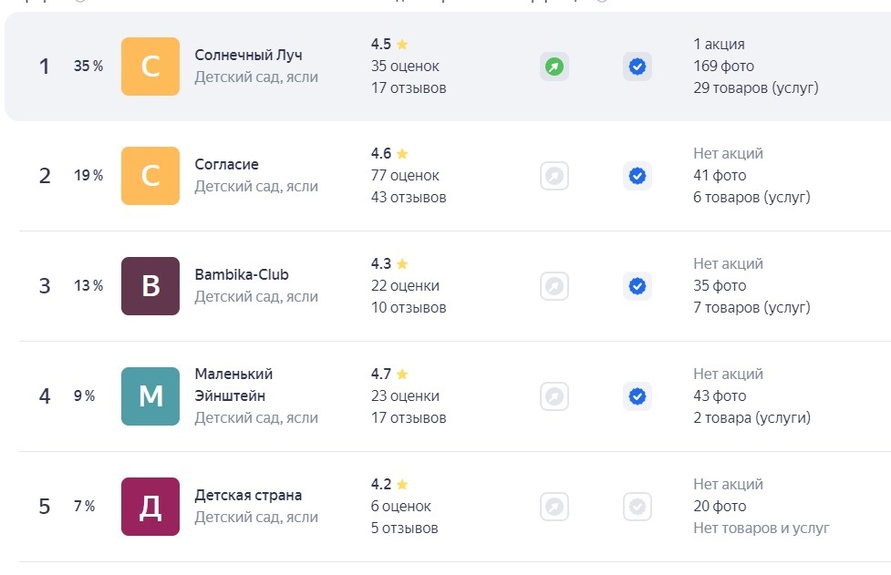Click the 1 акция text for Солнечный Луч
The width and height of the screenshot is (891, 575).
719,44
